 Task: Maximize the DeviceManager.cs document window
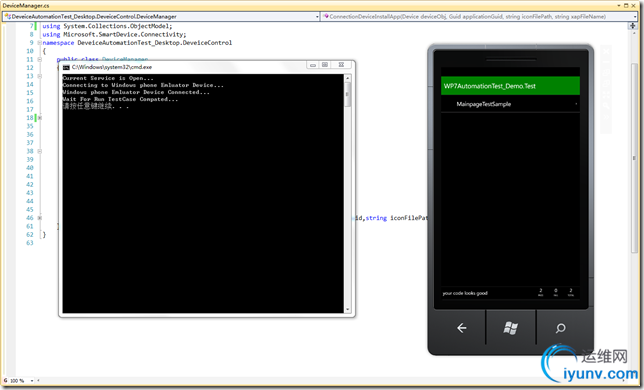click(626, 5)
